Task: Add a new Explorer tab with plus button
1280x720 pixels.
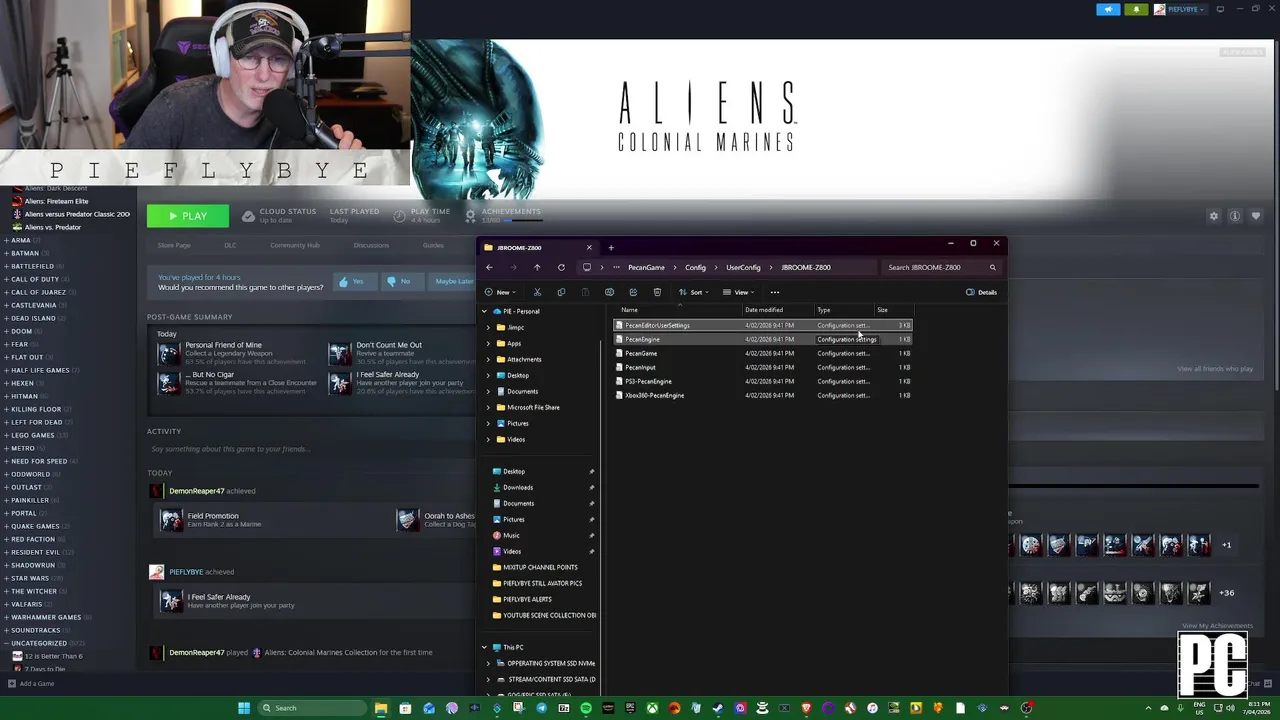Action: (611, 247)
